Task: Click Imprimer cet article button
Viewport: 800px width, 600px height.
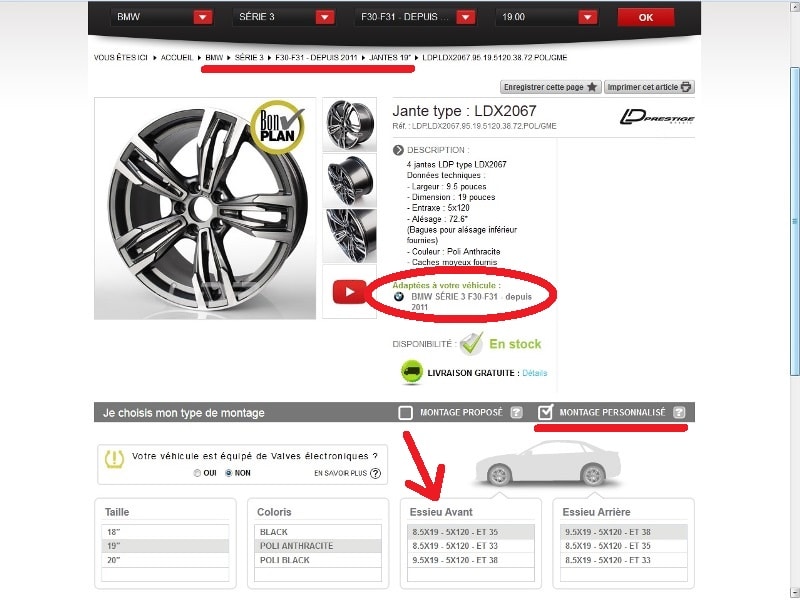Action: coord(649,87)
